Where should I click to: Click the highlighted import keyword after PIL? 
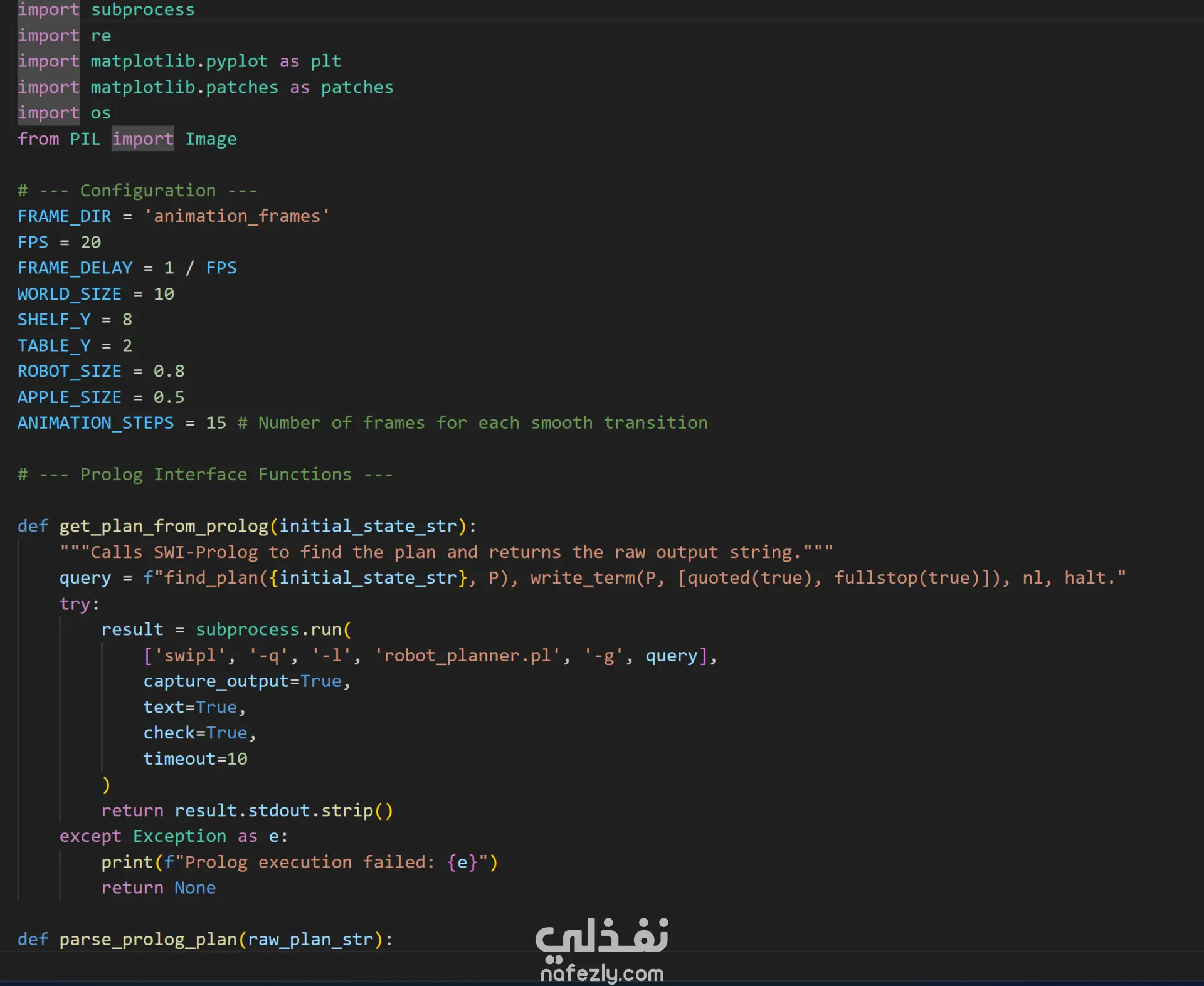tap(142, 139)
